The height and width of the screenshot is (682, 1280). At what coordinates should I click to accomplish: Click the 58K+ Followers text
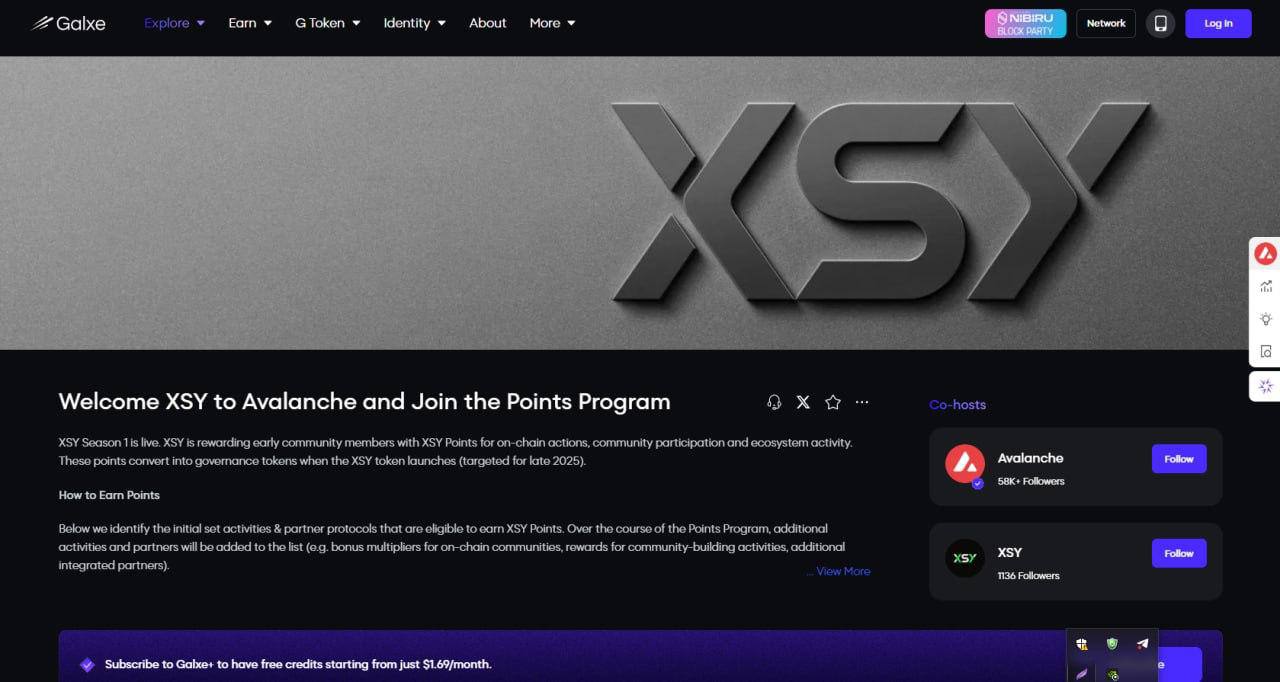click(1031, 481)
